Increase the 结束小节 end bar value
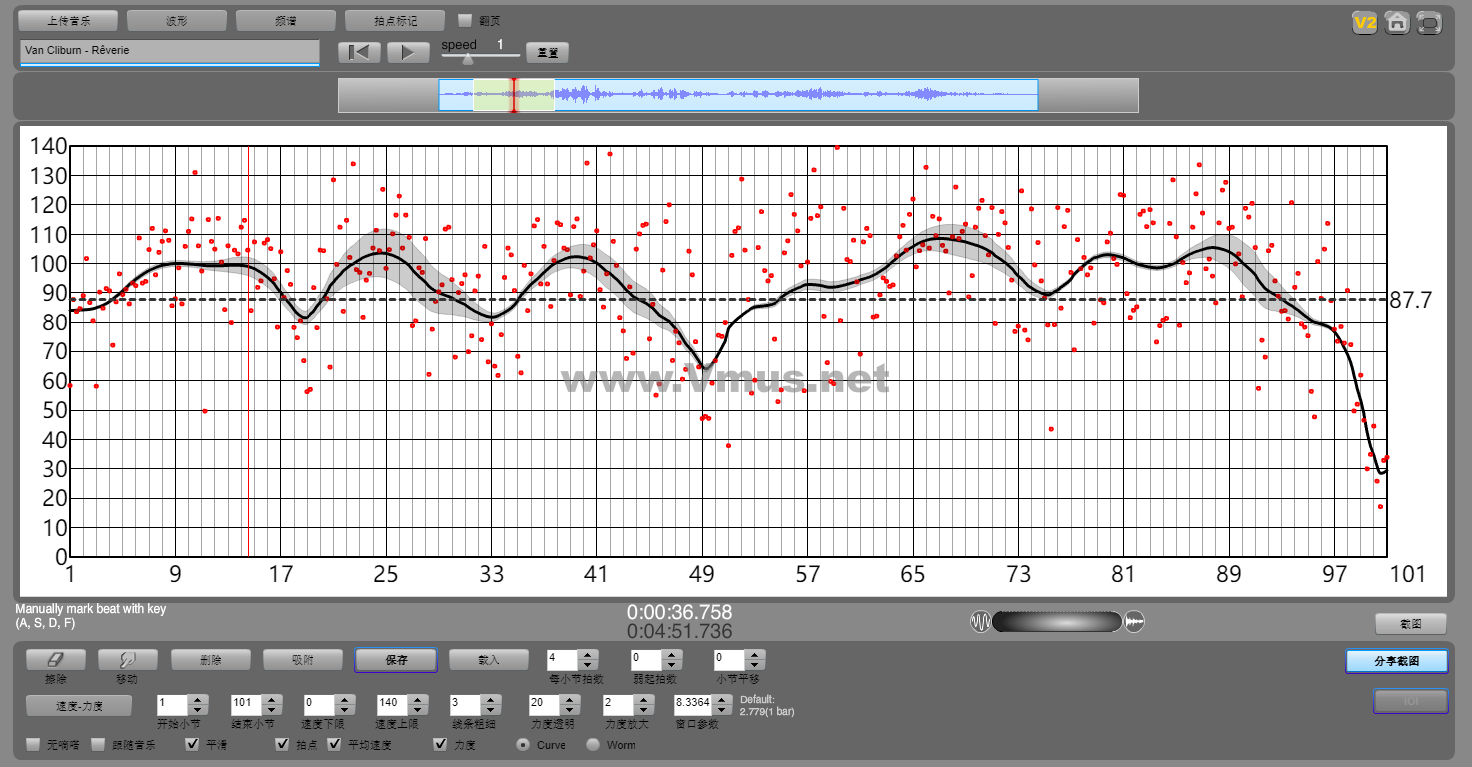The image size is (1472, 767). pos(272,699)
